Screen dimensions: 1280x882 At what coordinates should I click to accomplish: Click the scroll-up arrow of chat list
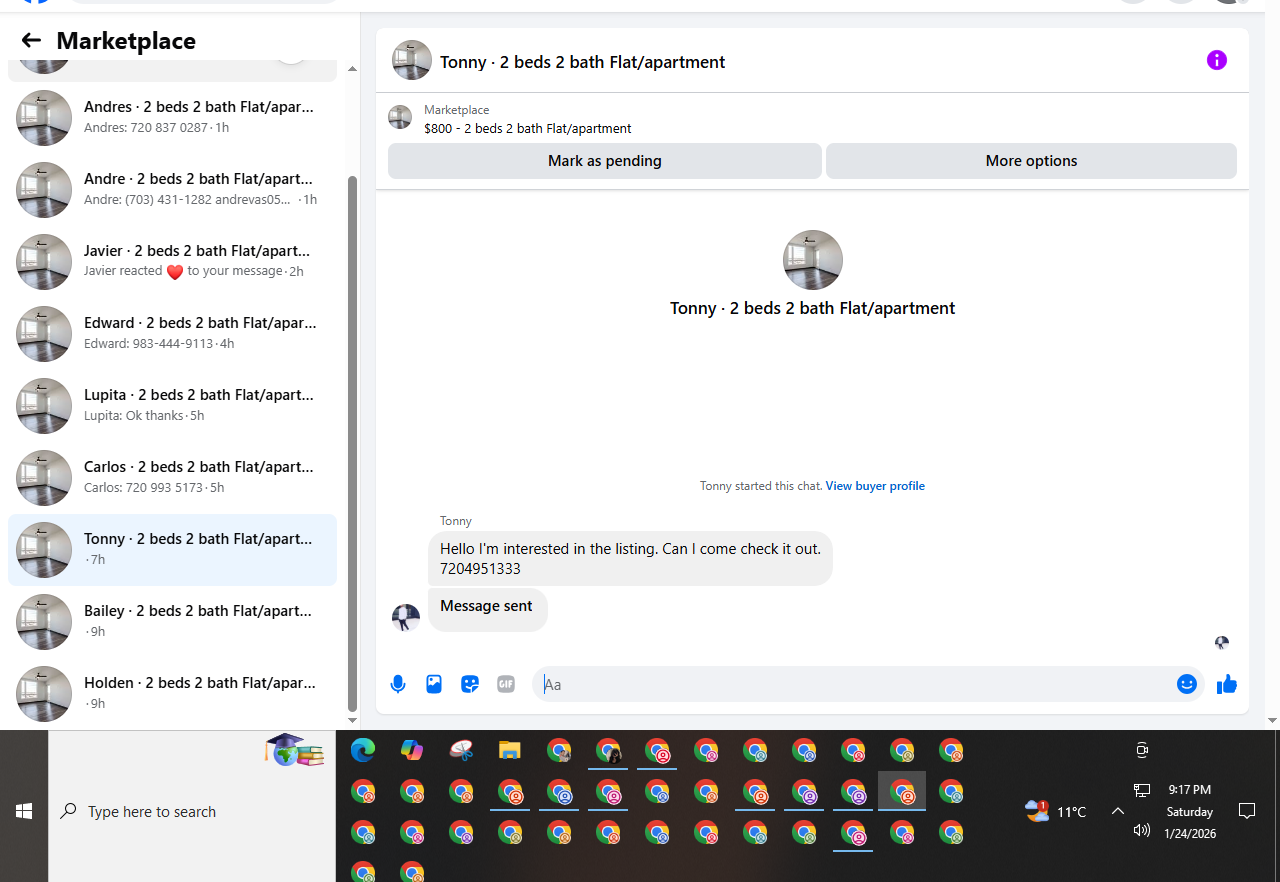tap(352, 69)
